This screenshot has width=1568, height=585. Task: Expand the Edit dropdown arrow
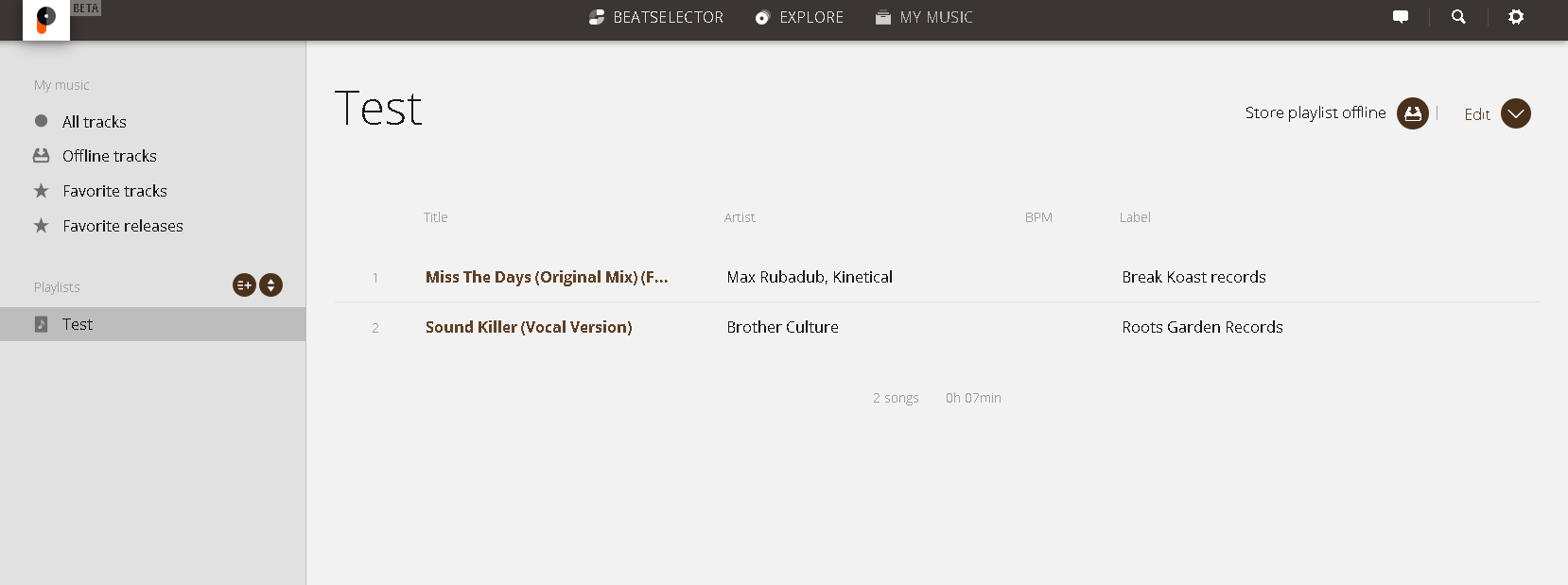point(1516,113)
